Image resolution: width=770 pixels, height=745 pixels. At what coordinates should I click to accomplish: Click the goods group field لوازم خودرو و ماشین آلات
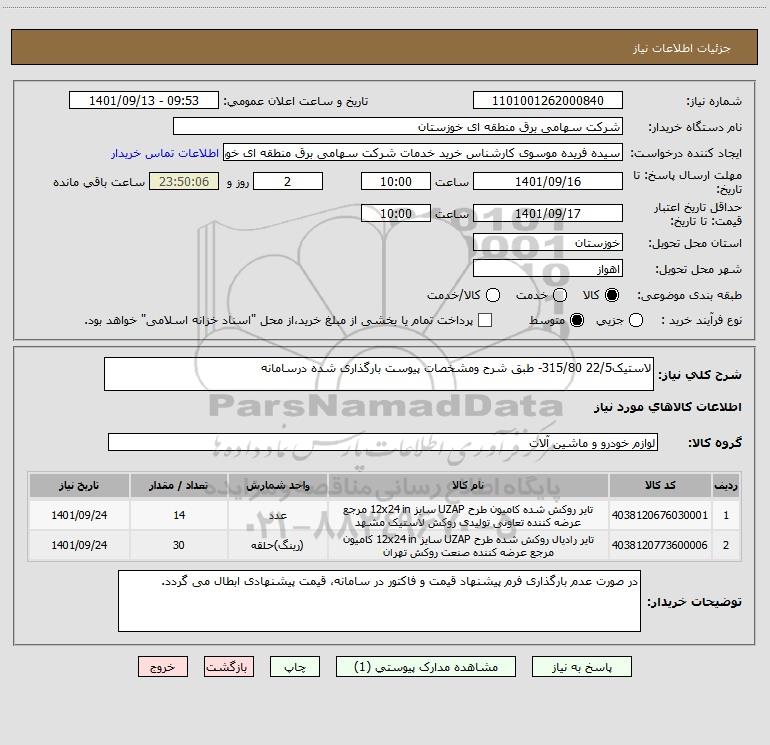(383, 442)
